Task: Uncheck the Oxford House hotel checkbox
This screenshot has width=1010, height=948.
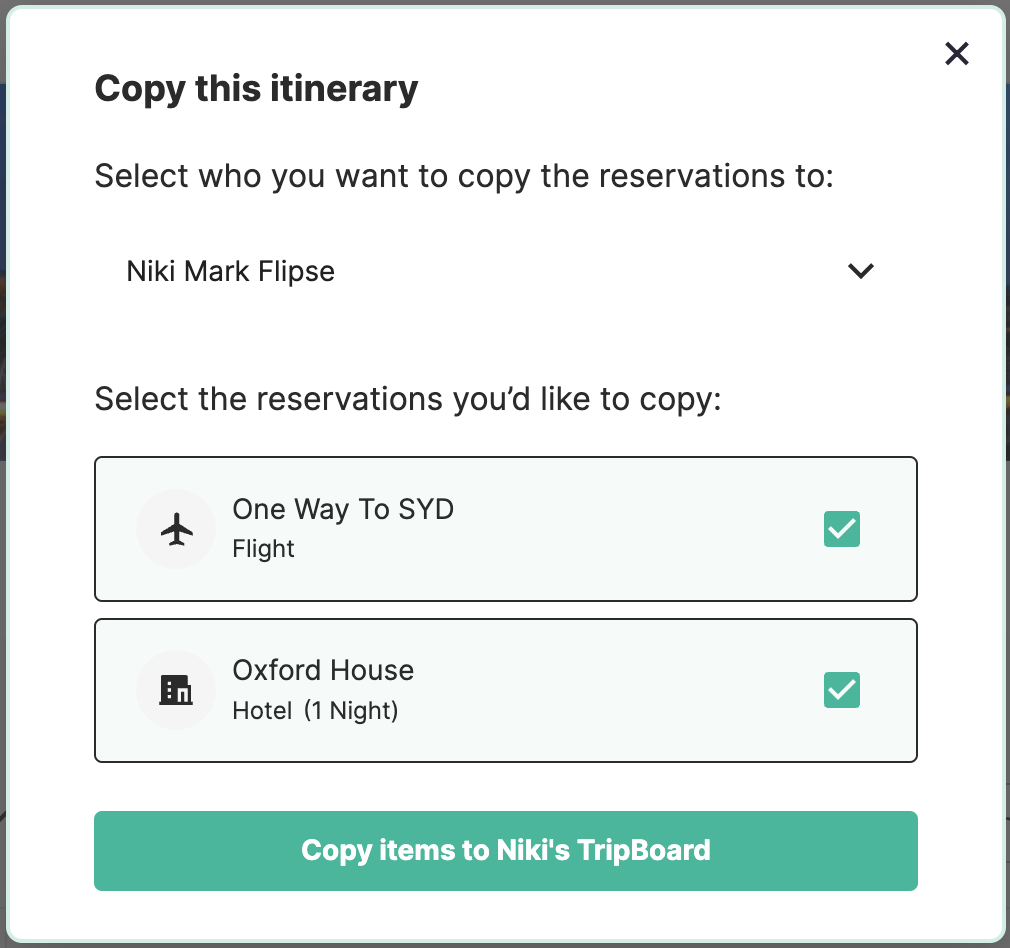Action: click(841, 690)
